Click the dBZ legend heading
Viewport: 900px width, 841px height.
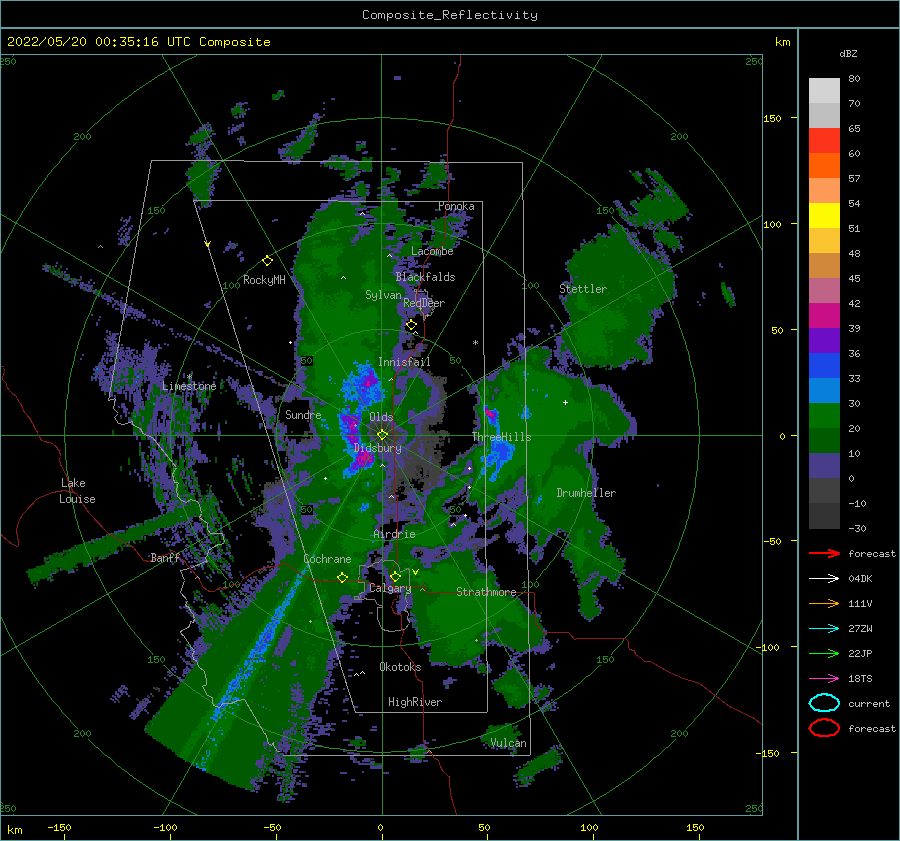(x=848, y=53)
